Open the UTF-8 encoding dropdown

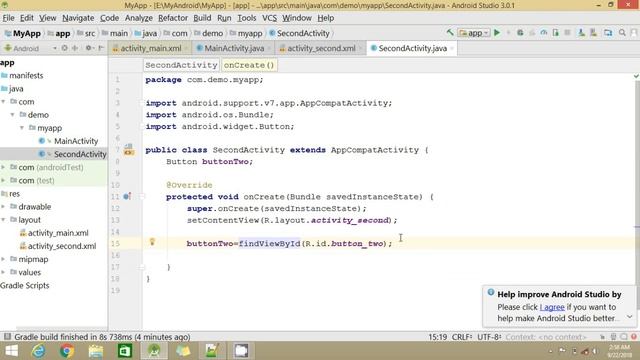point(489,337)
